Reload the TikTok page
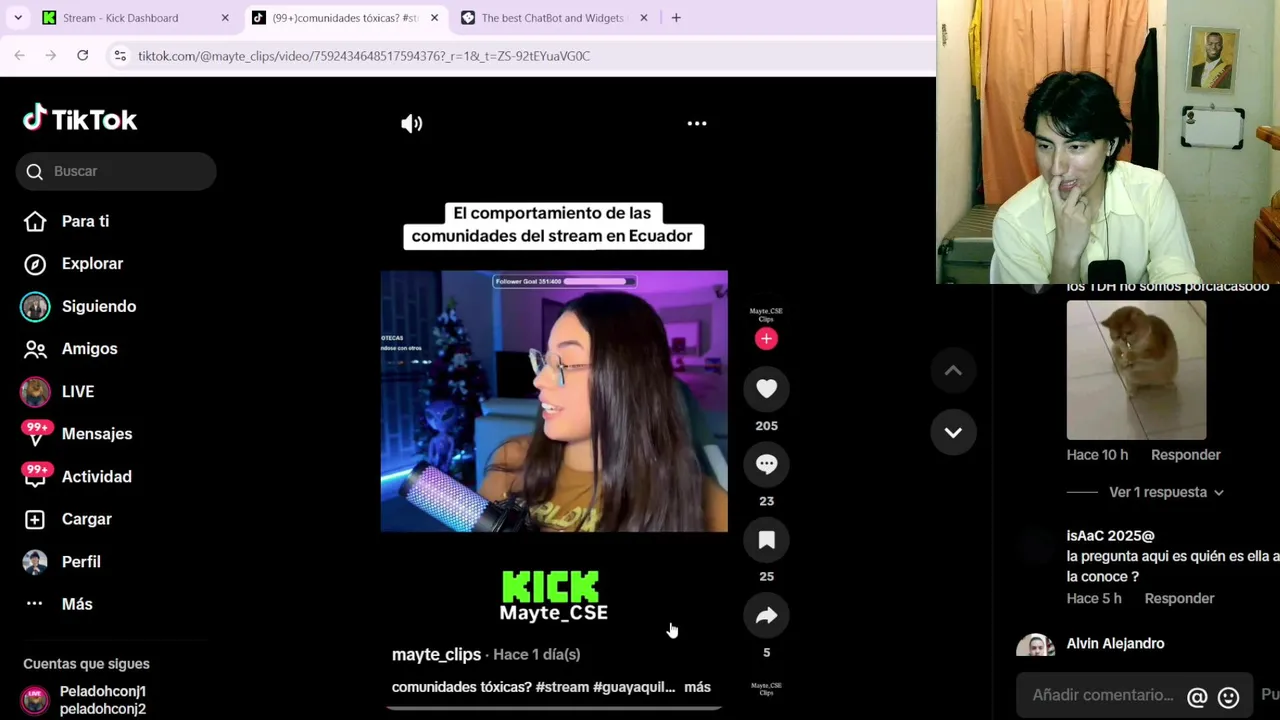 83,56
